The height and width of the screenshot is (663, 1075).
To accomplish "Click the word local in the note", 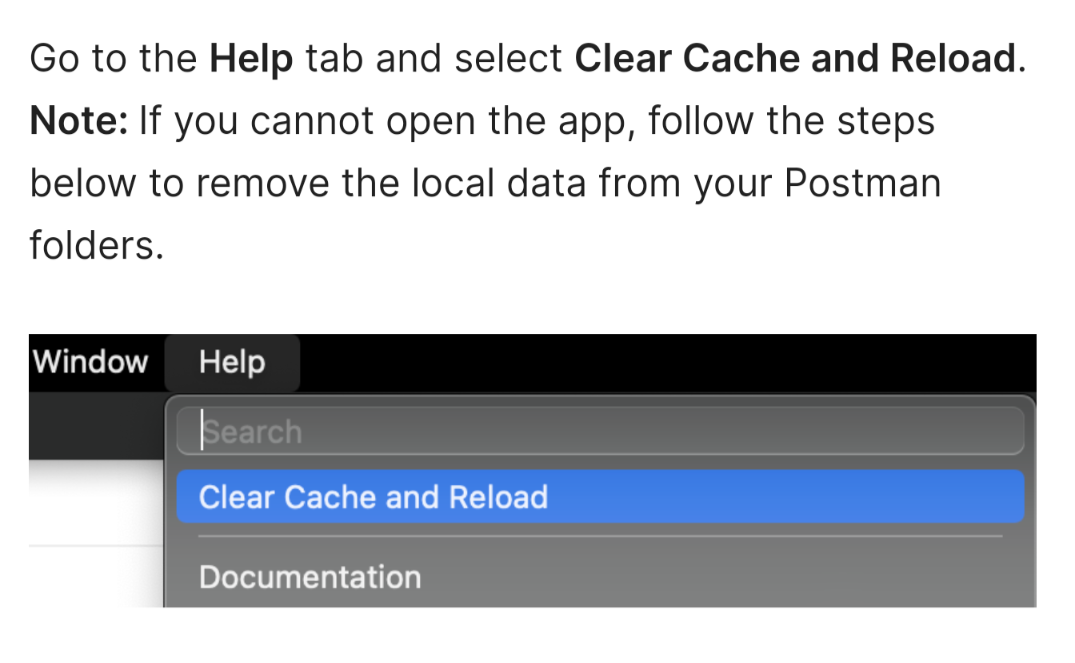I will tap(452, 183).
